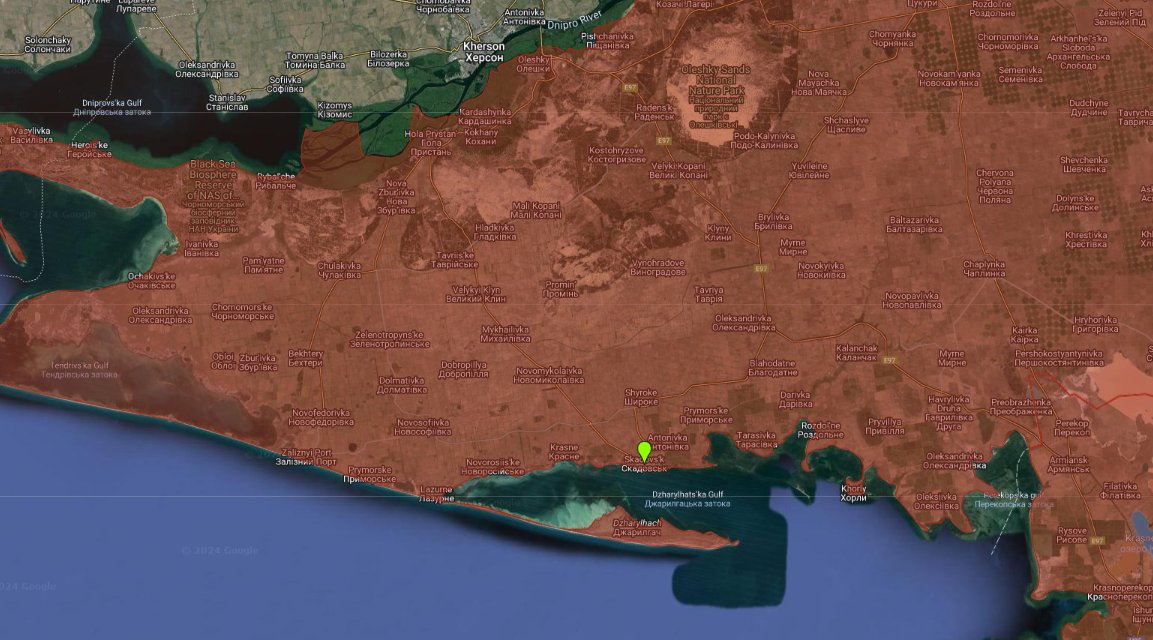Image resolution: width=1153 pixels, height=640 pixels.
Task: Click the Stanislav label
Action: [227, 102]
